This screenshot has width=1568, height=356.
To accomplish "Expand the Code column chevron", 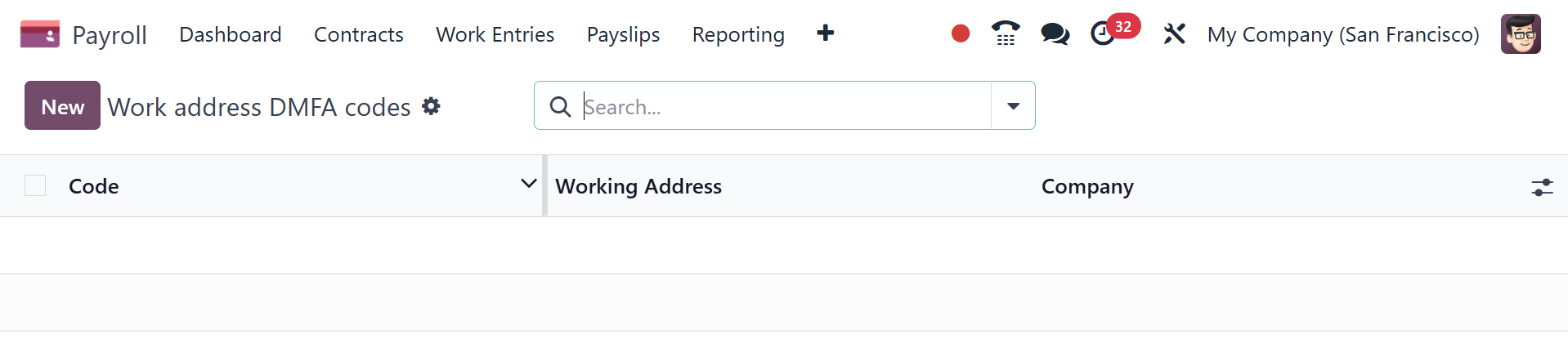I will pyautogui.click(x=528, y=184).
